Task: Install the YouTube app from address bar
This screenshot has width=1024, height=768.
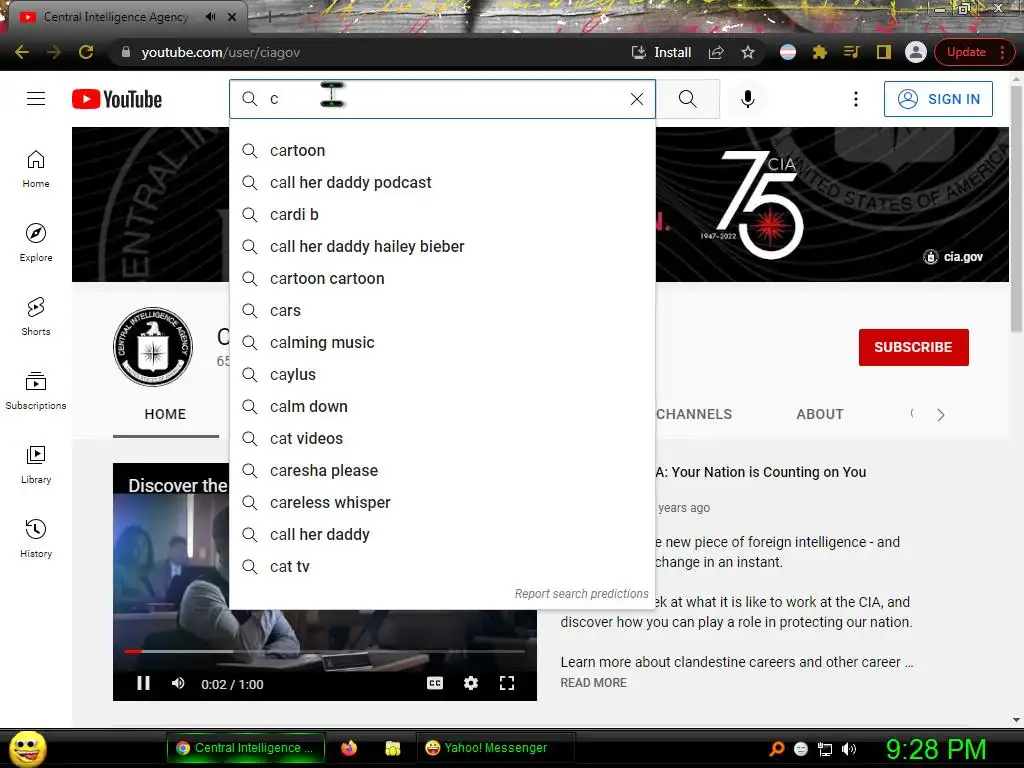Action: 661,52
